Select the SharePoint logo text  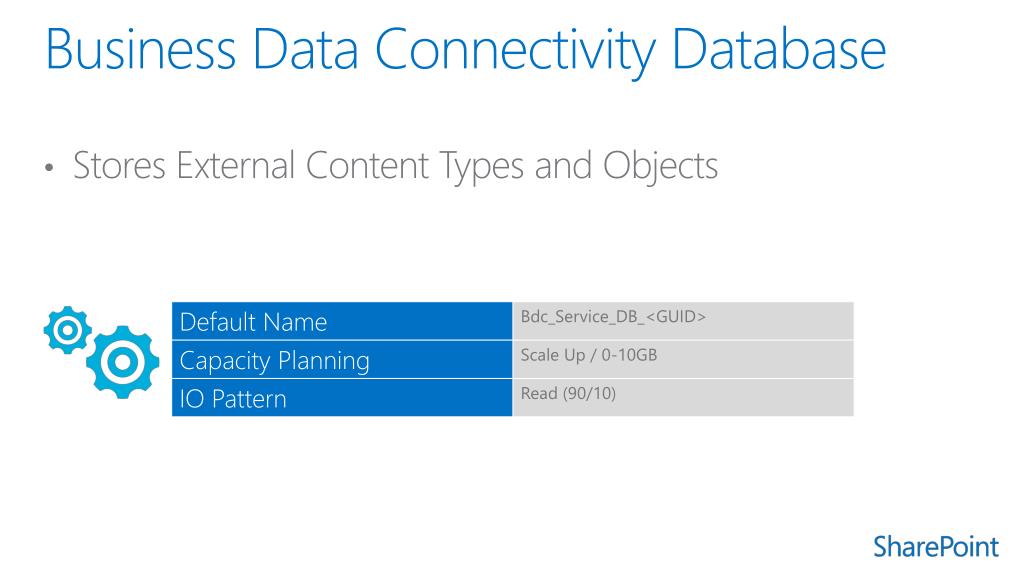pos(936,547)
